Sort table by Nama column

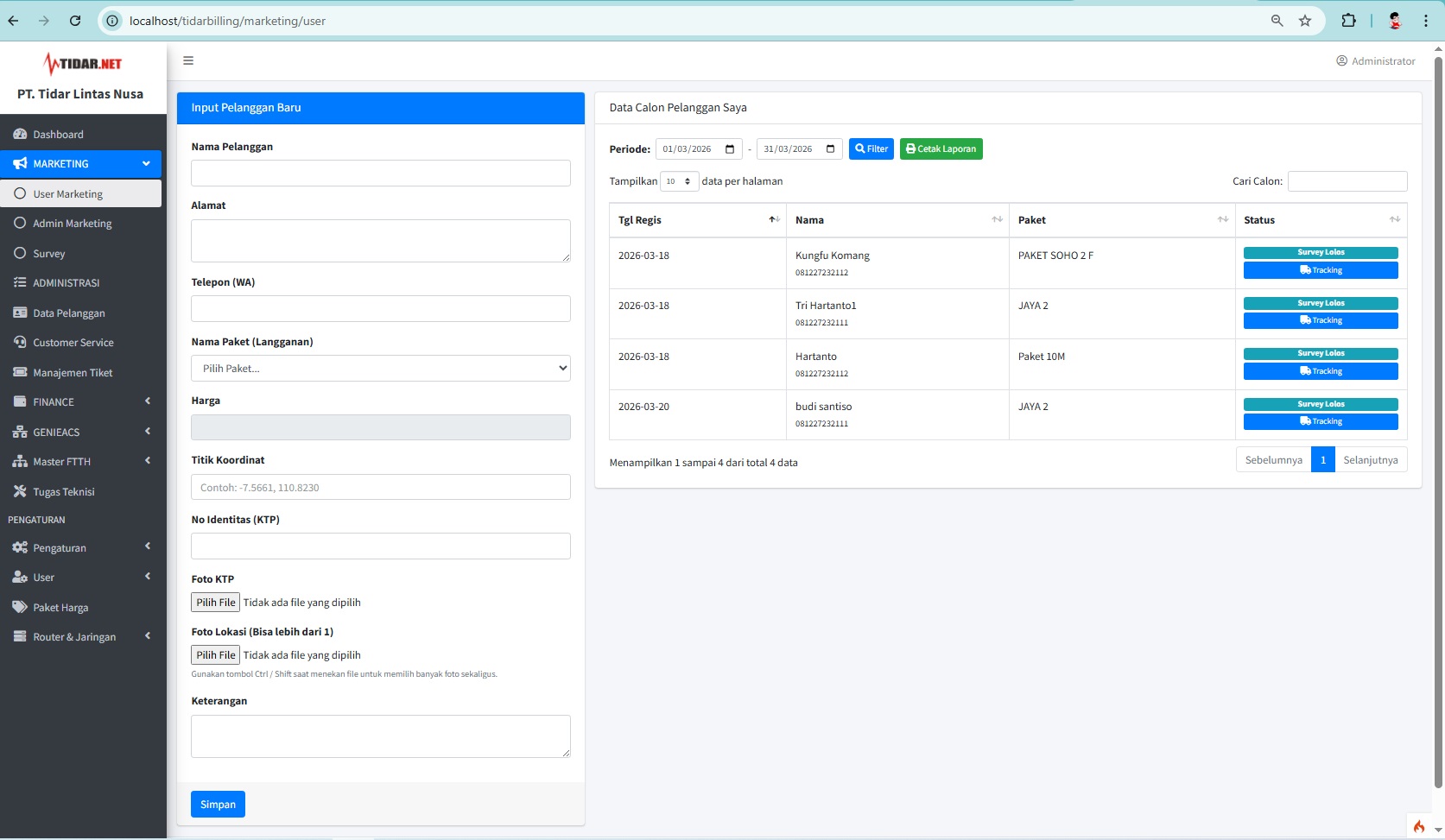(x=897, y=220)
